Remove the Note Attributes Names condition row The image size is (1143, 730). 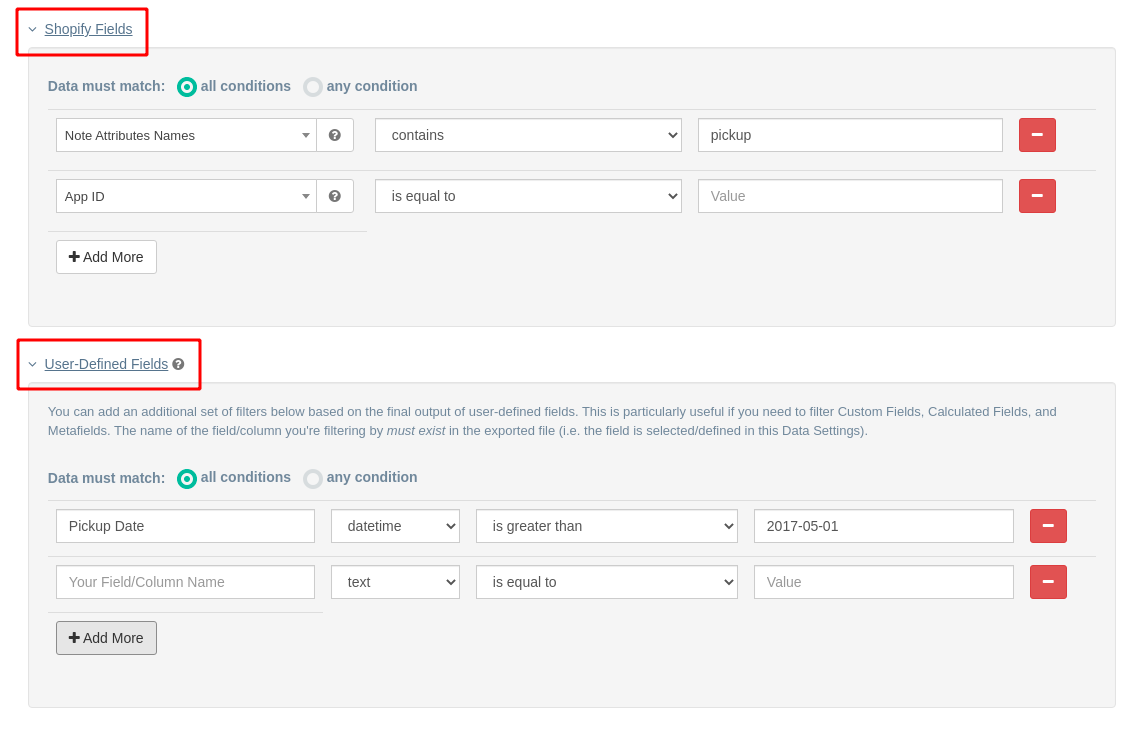click(x=1037, y=135)
